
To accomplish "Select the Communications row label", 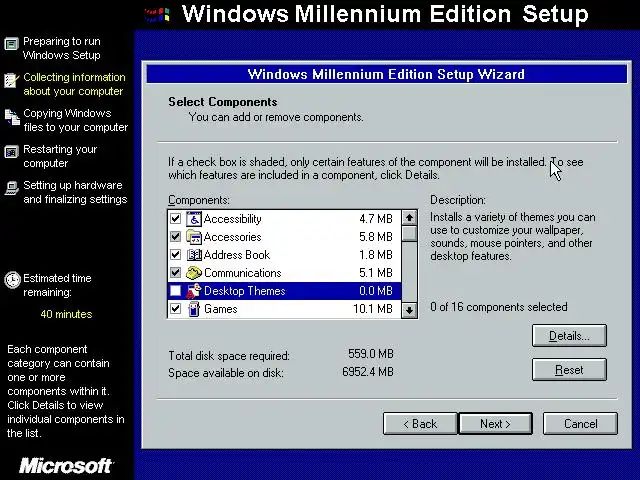I will point(242,273).
